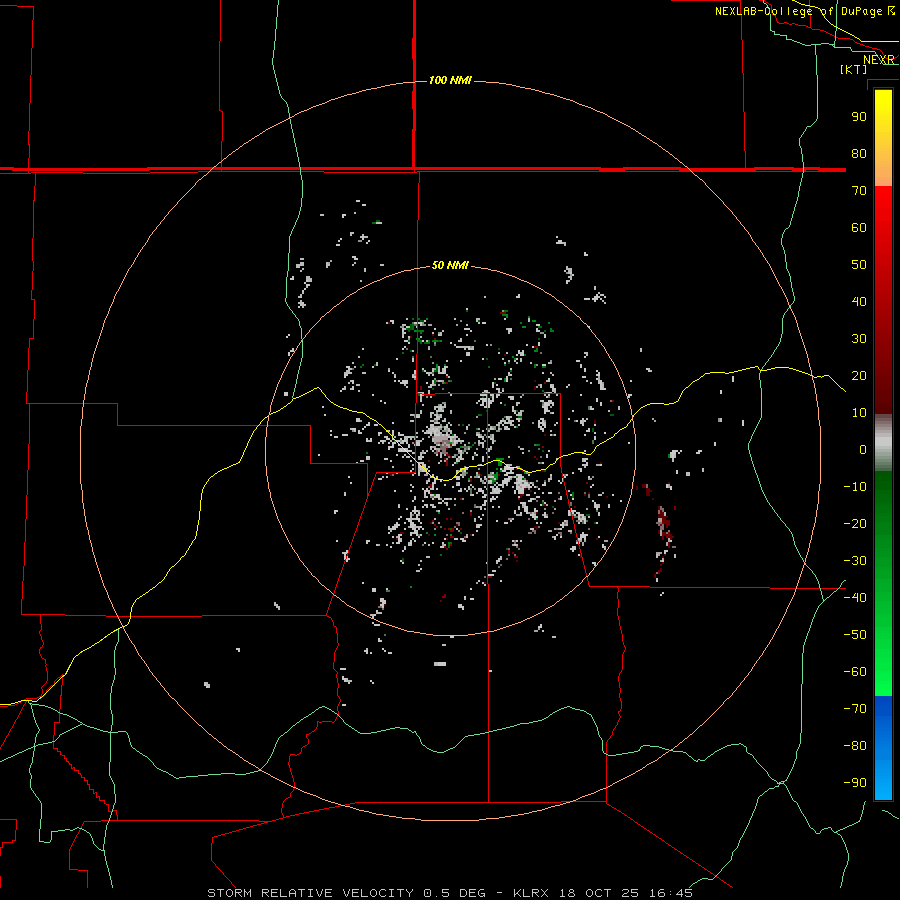Click the 0 value on the velocity legend
Image resolution: width=900 pixels, height=900 pixels.
(x=863, y=449)
